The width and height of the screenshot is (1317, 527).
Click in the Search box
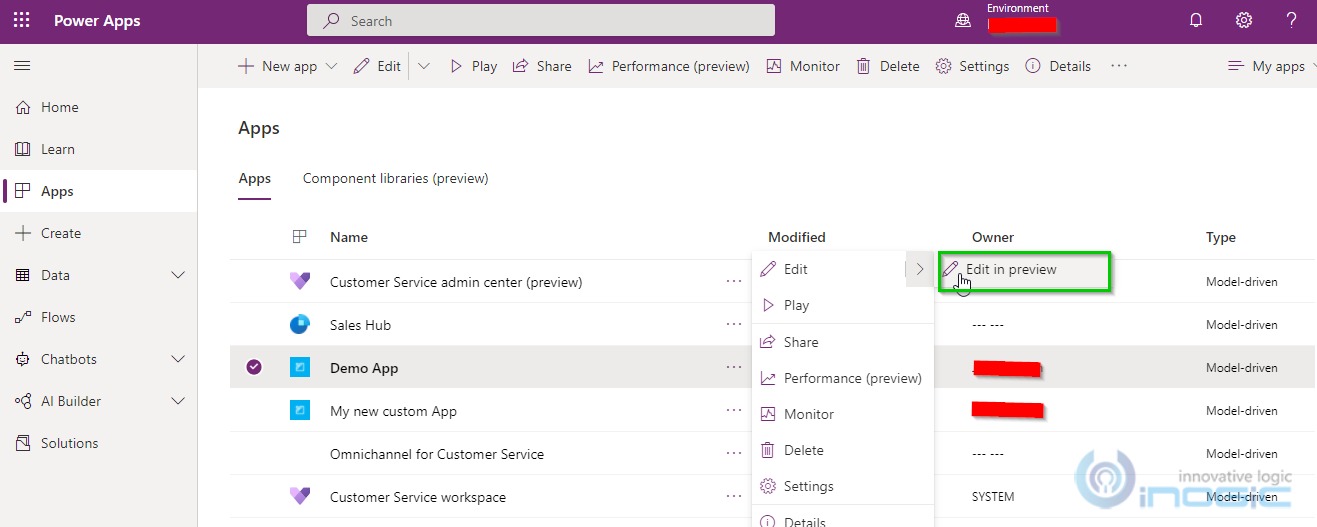point(540,21)
